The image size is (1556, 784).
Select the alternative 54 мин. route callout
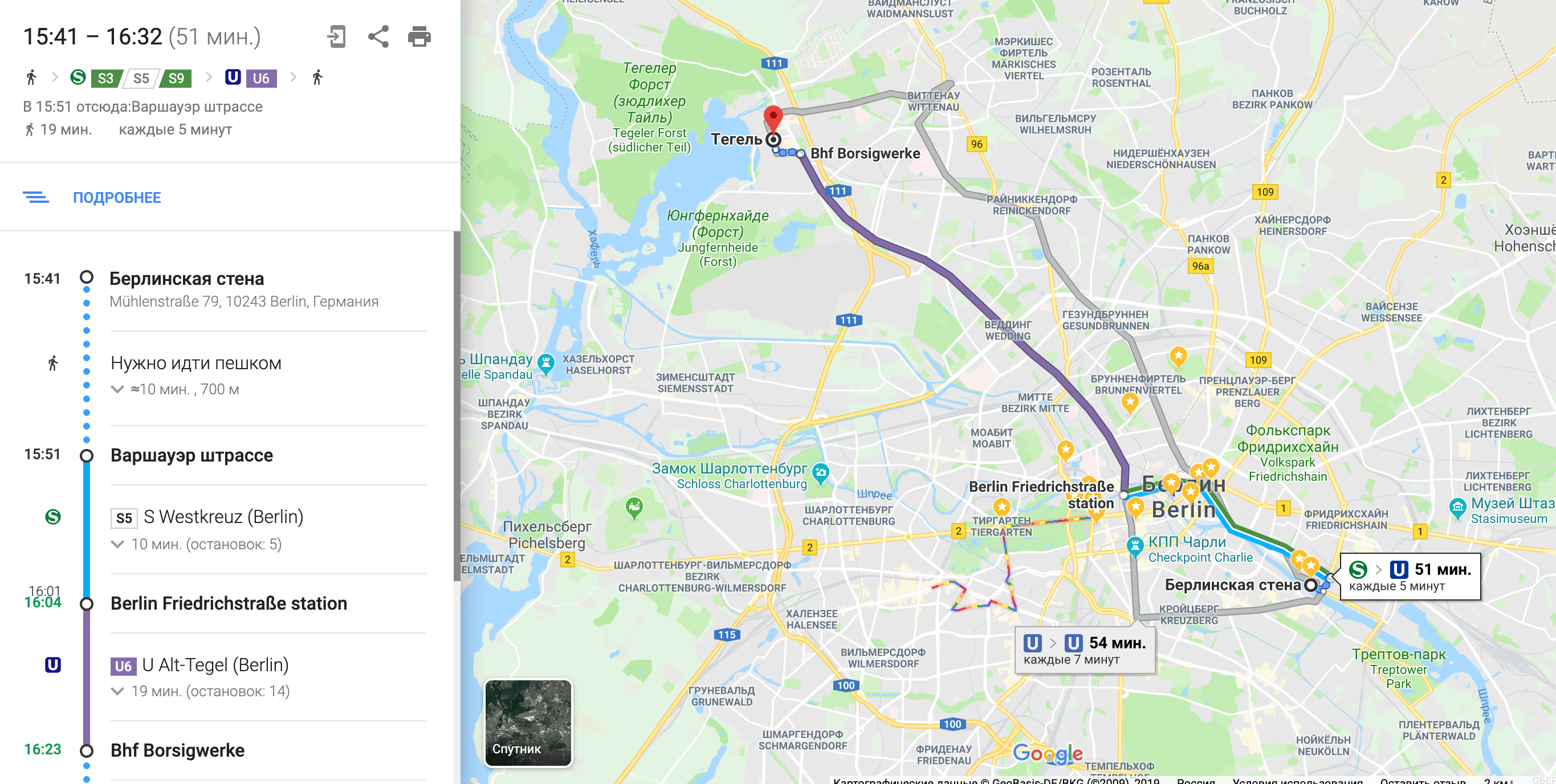click(x=1085, y=650)
